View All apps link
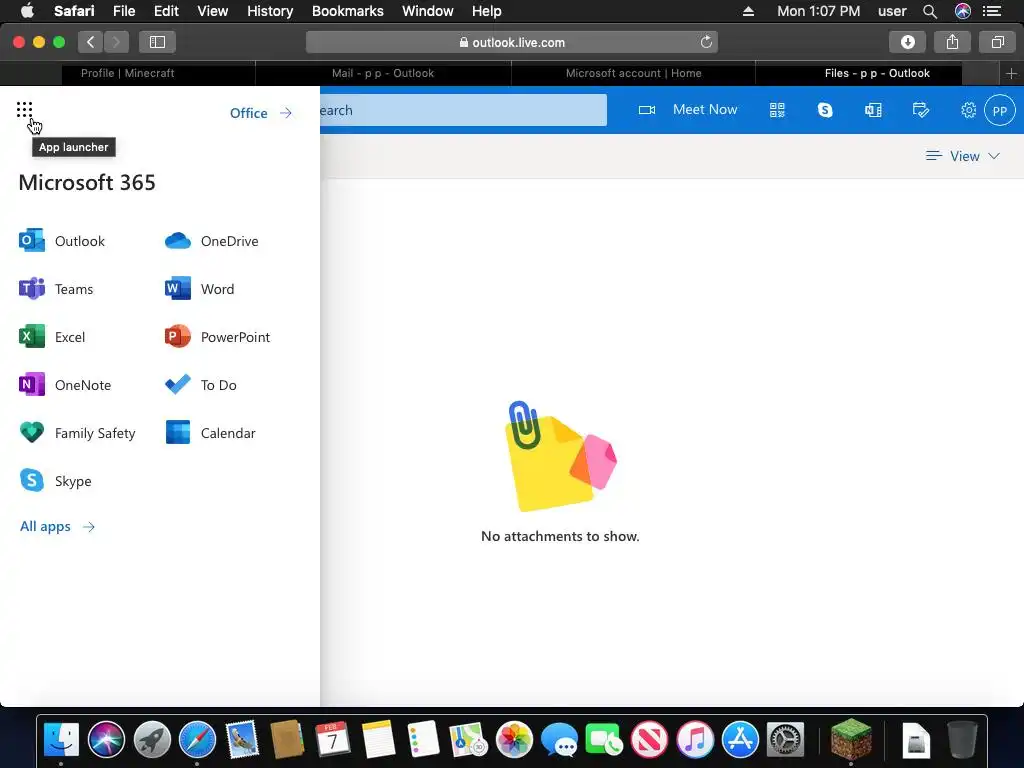 point(57,526)
